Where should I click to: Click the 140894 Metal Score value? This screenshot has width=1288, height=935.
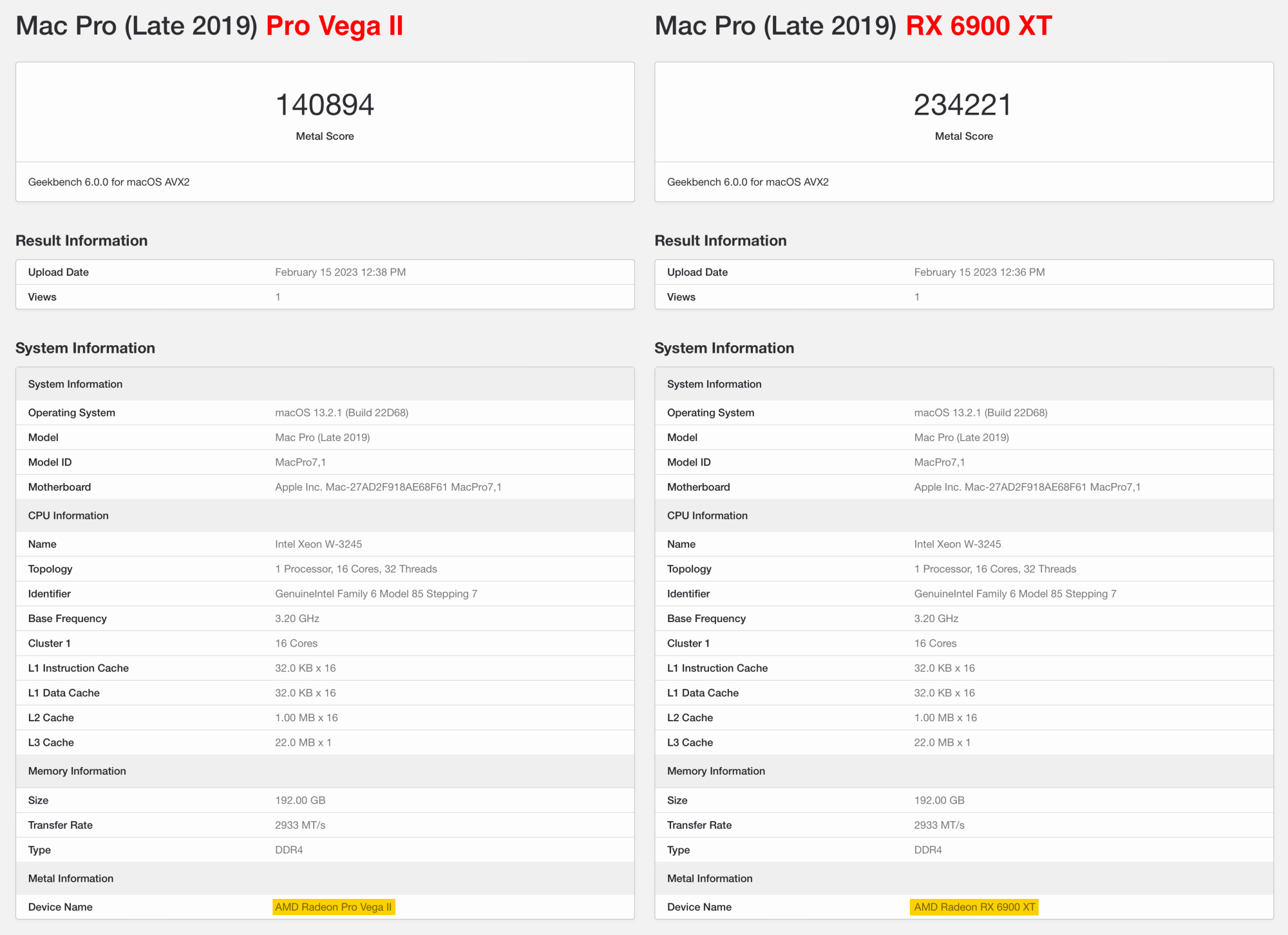pos(325,105)
